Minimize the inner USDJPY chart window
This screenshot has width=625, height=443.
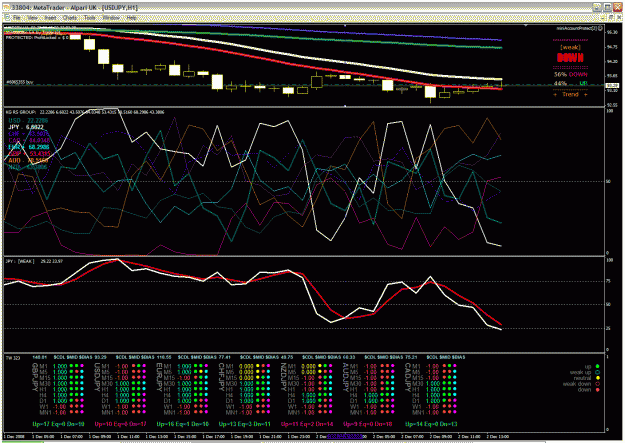pos(604,18)
